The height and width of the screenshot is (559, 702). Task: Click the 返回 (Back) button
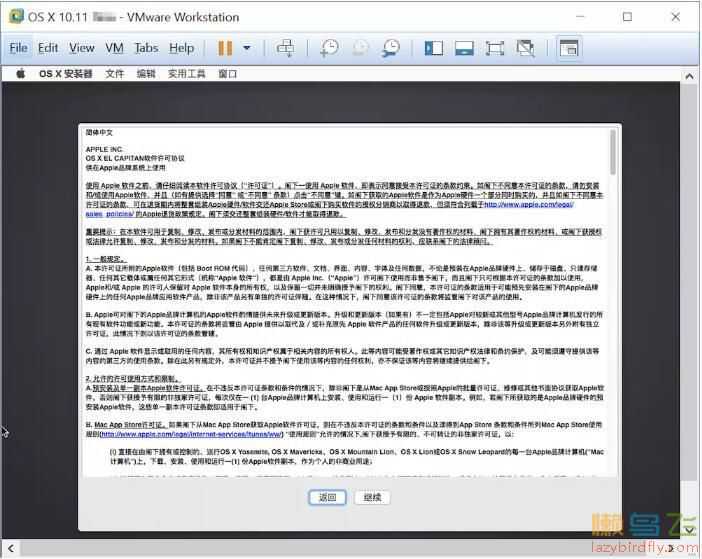point(327,497)
